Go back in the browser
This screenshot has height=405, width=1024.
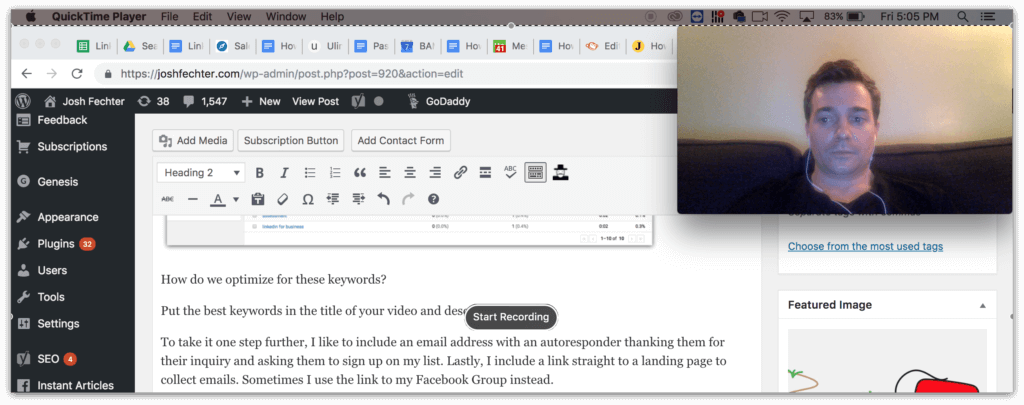coord(26,74)
